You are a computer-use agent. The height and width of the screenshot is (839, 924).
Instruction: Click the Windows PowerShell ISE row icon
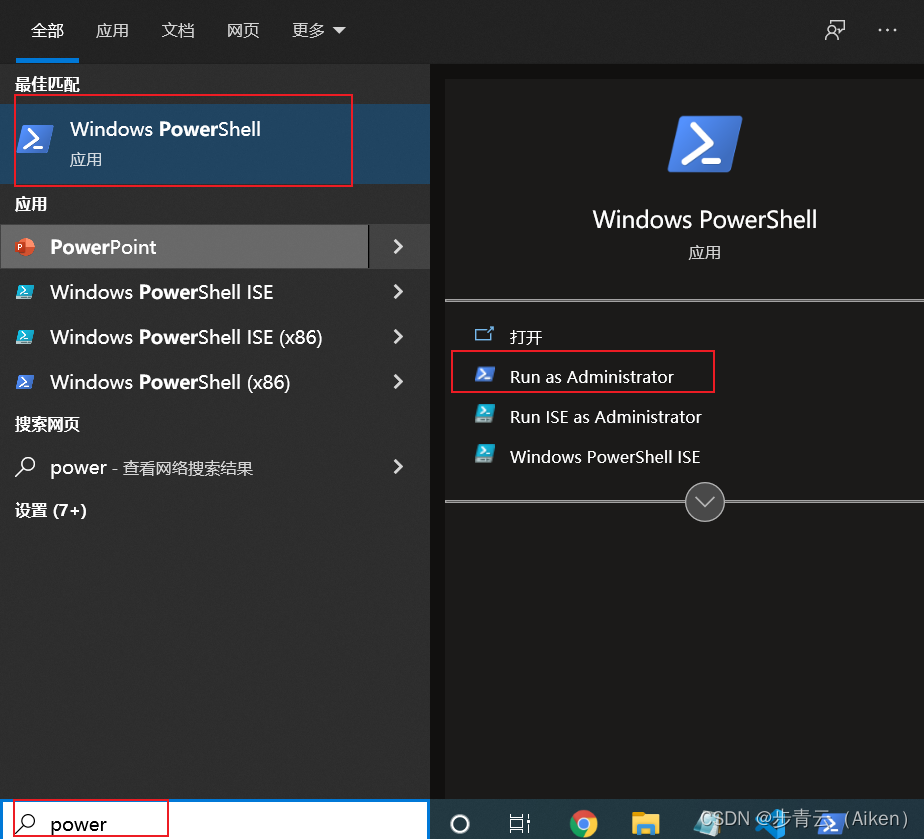click(25, 292)
